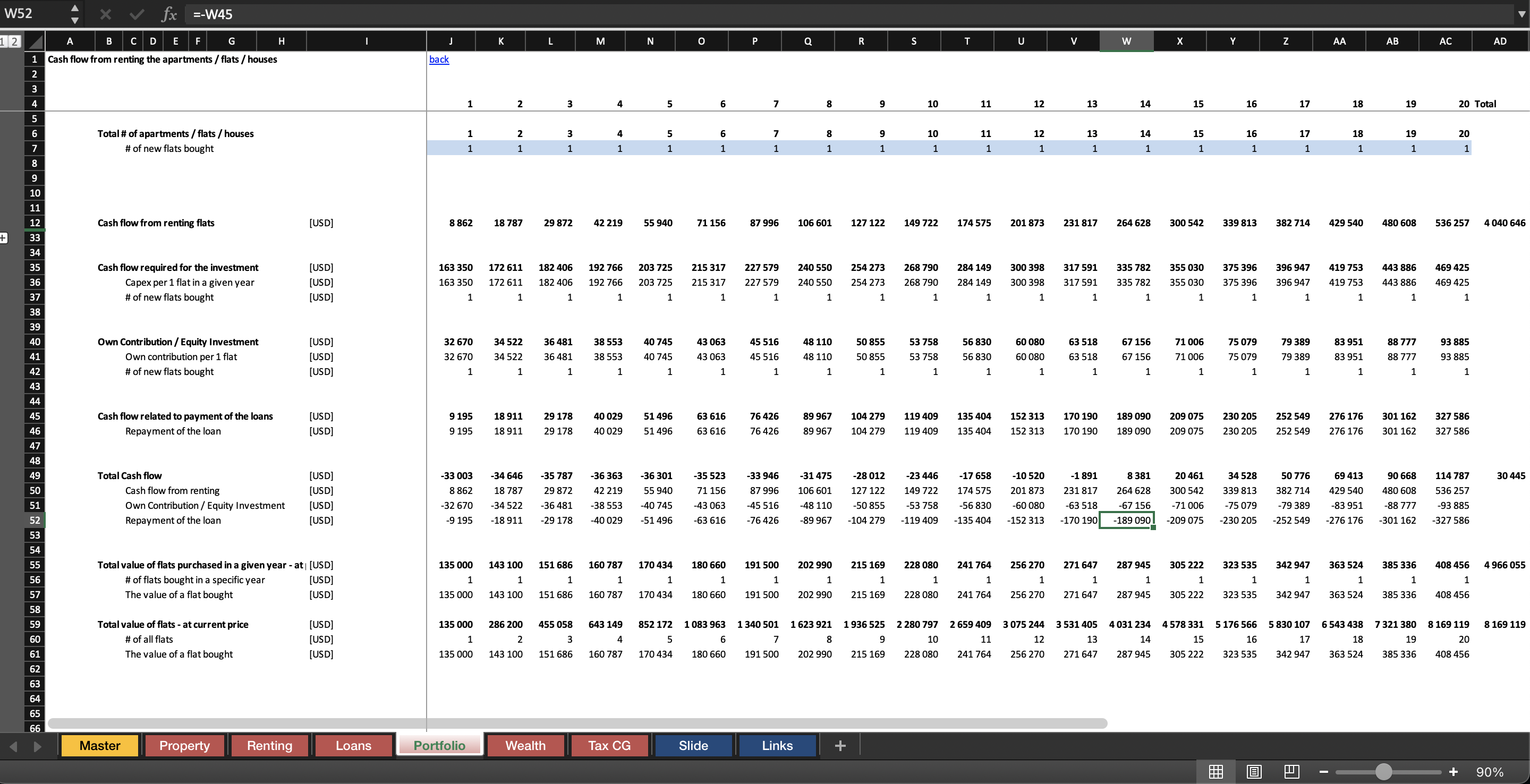The height and width of the screenshot is (784, 1530).
Task: Click 'Repayment of the loan' in row 46
Action: [x=173, y=431]
